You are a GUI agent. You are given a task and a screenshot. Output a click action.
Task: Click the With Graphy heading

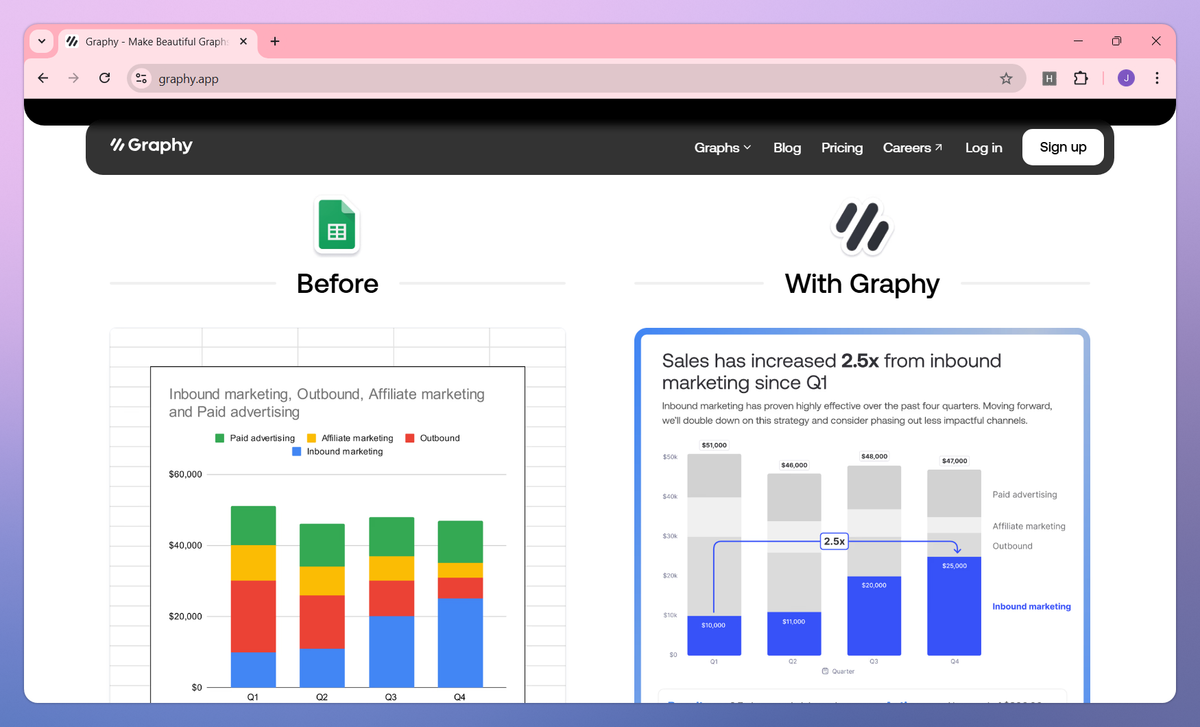pos(862,283)
